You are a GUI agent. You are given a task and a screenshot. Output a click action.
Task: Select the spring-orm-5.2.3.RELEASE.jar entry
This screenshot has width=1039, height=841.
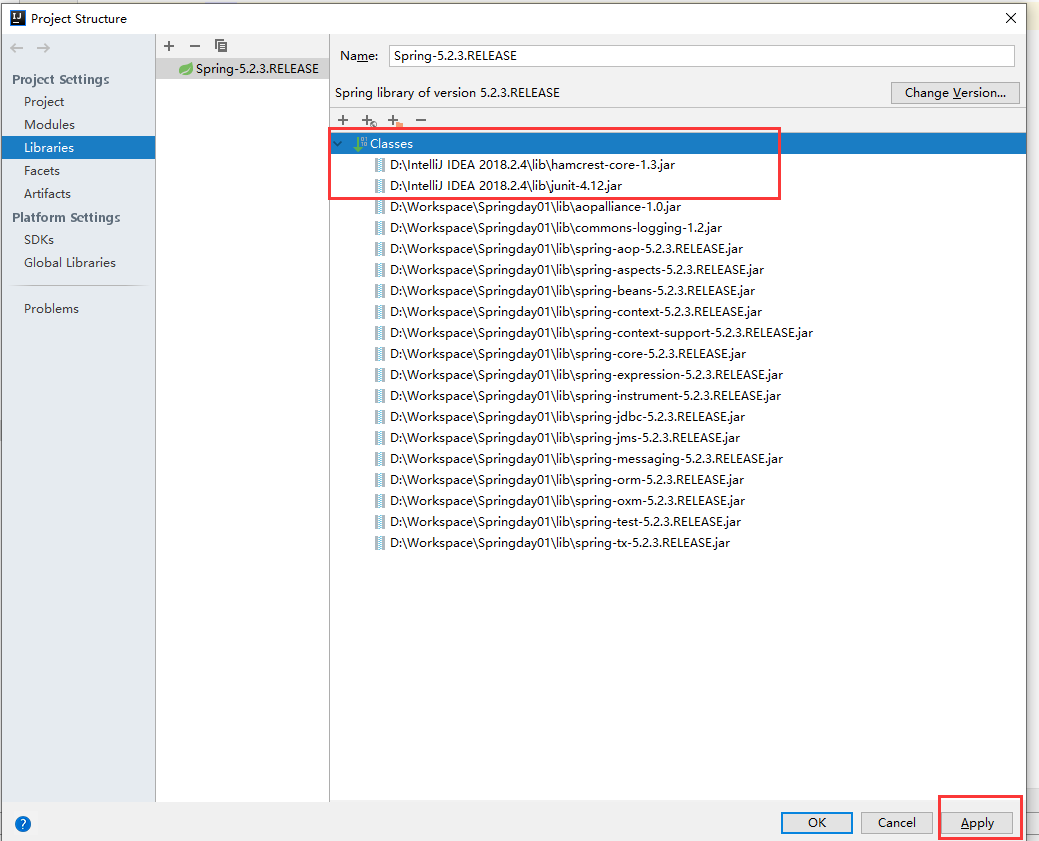(567, 480)
